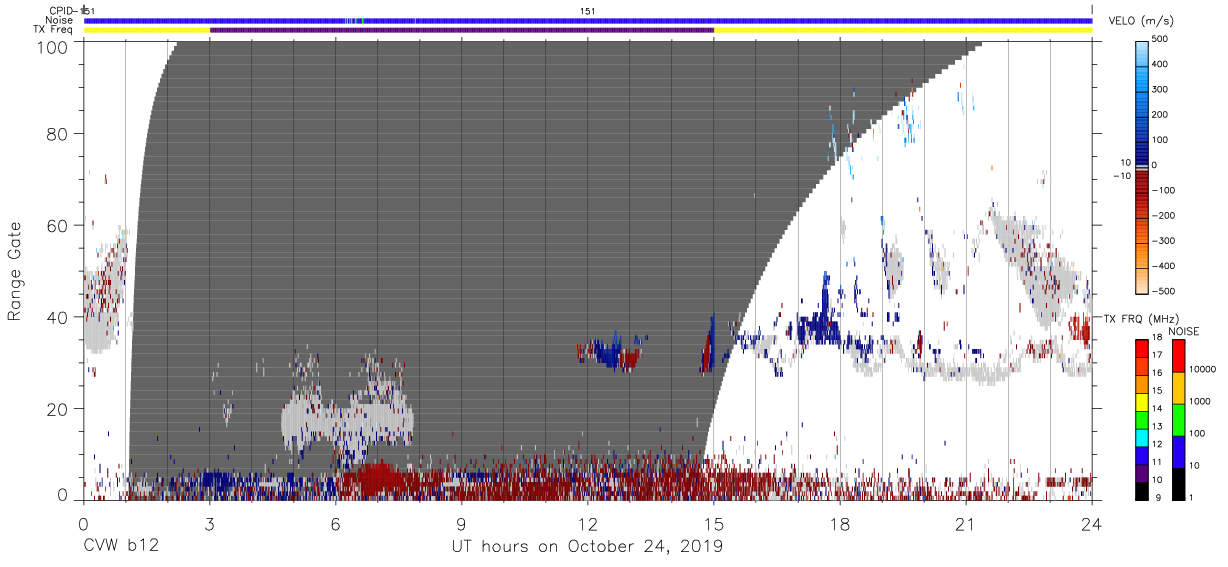This screenshot has height=567, width=1228.
Task: Click the blue Noise strip above the plot
Action: [x=588, y=20]
